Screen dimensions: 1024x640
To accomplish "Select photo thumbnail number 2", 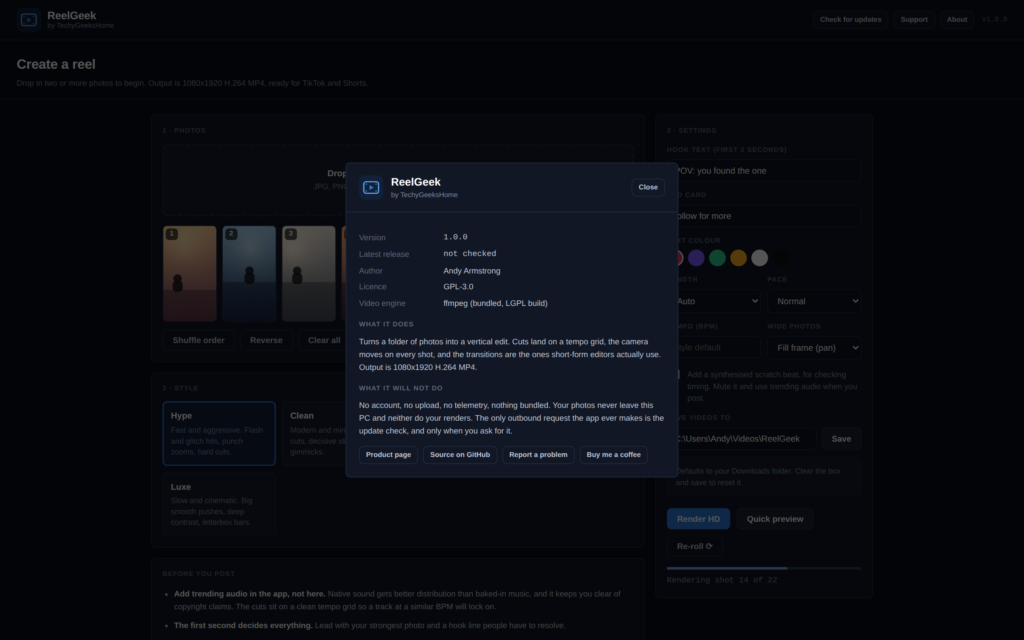I will click(249, 274).
